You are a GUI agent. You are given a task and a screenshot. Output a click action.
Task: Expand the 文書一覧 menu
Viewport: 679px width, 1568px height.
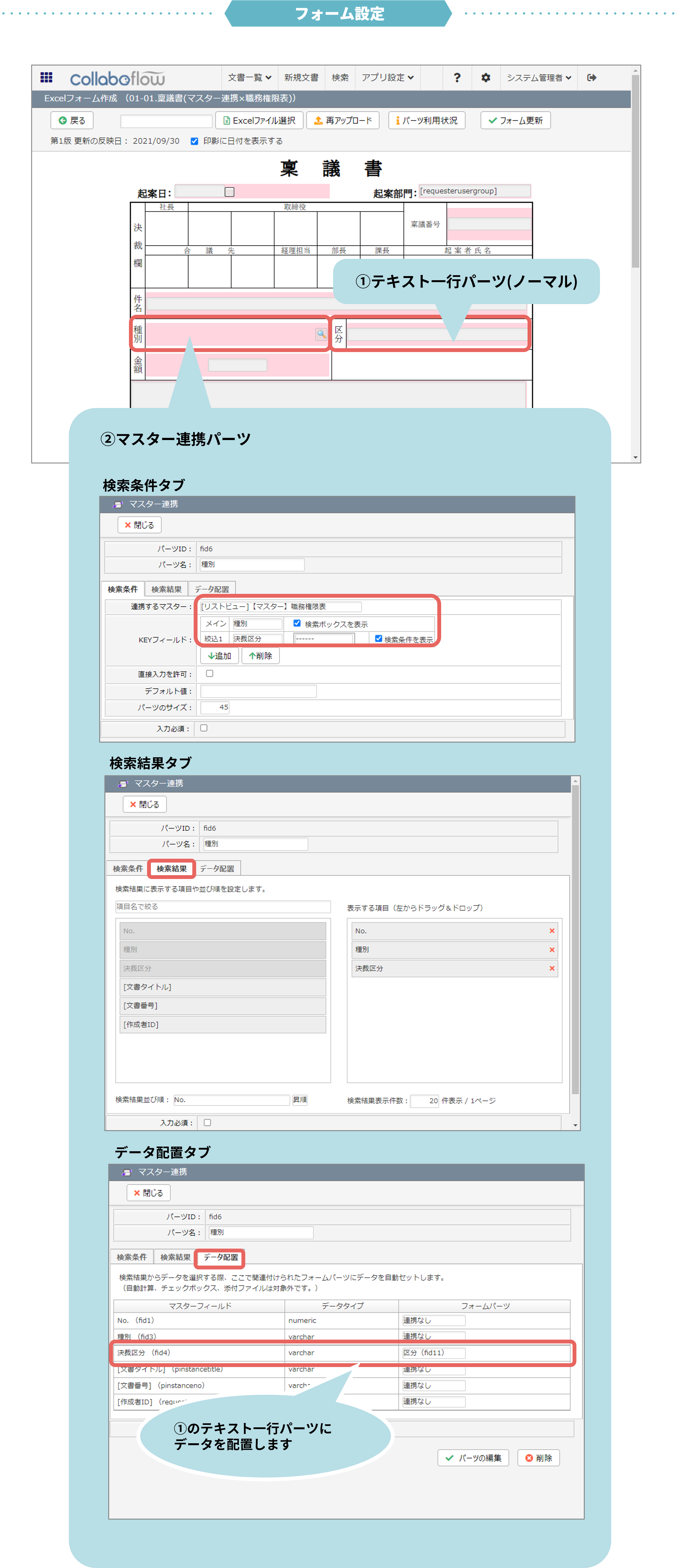coord(249,77)
